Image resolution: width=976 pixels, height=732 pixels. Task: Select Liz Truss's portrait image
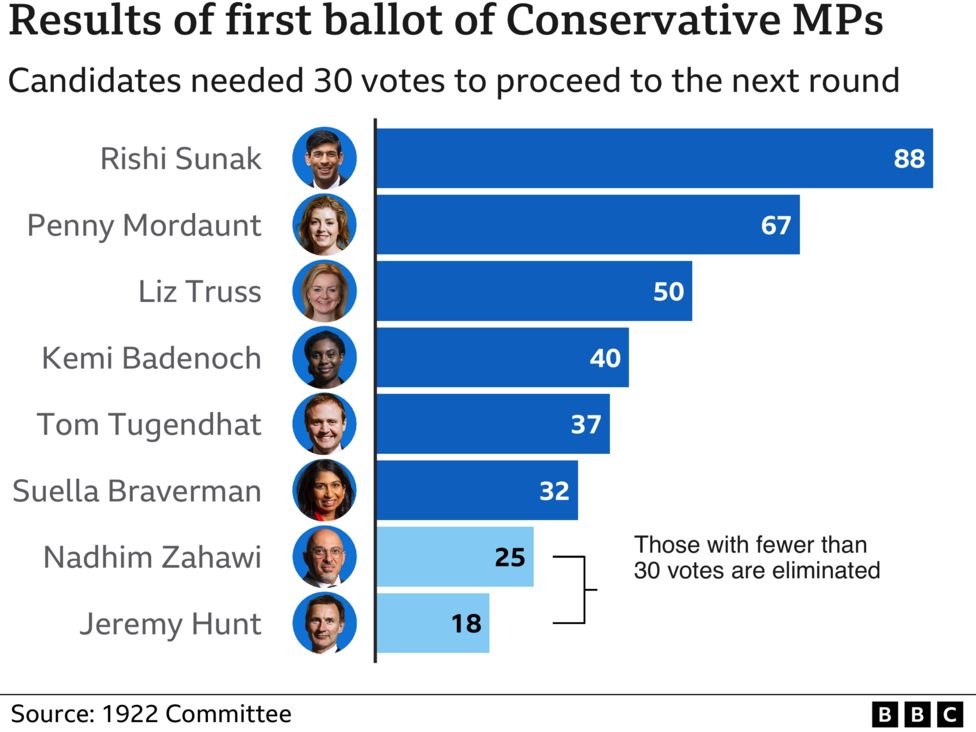324,291
